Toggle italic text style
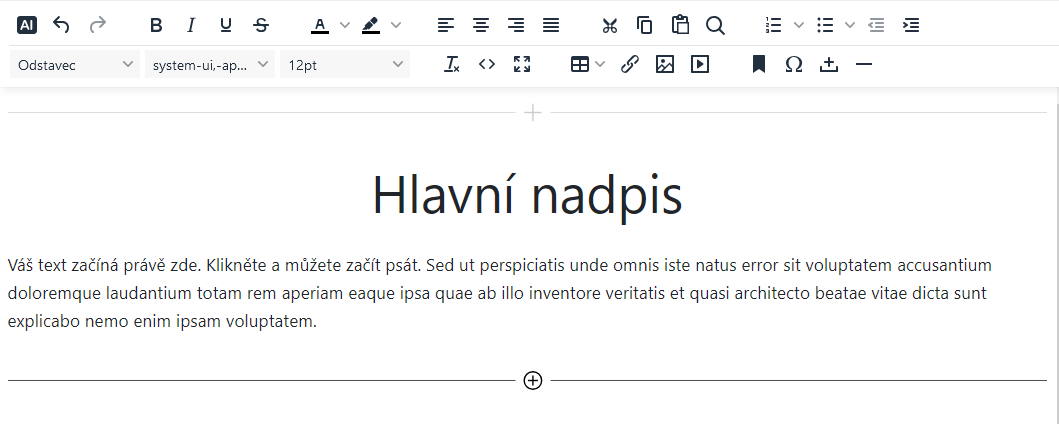Image resolution: width=1059 pixels, height=424 pixels. click(x=191, y=25)
